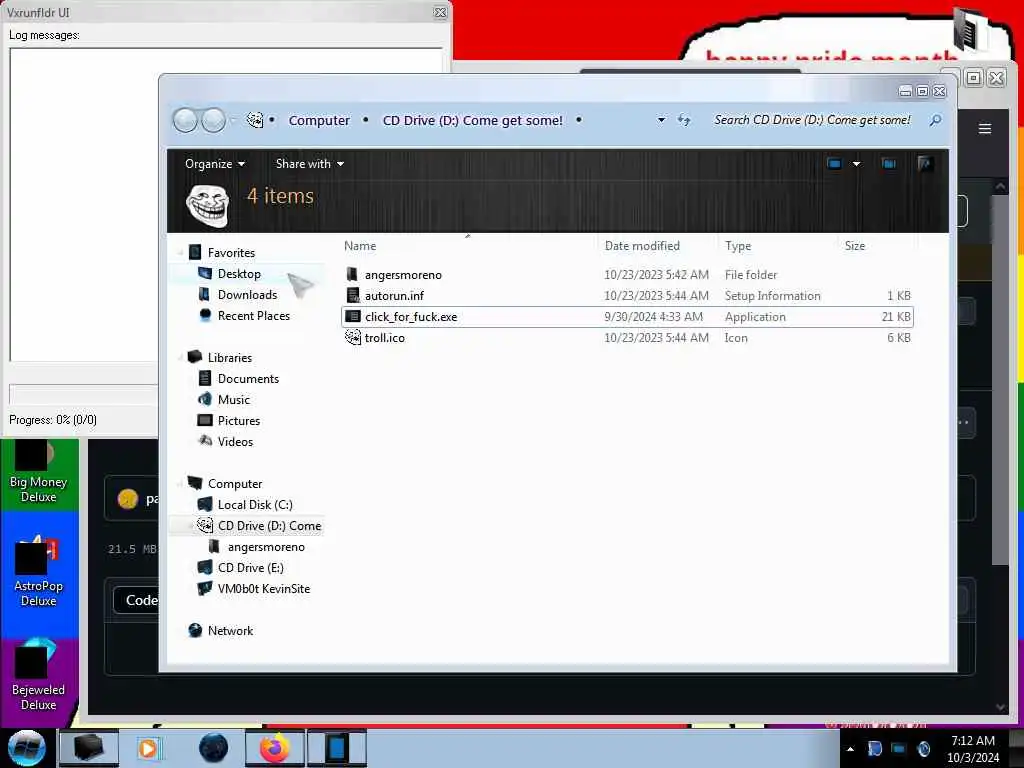This screenshot has width=1024, height=768.
Task: Click the Windows Start orb
Action: 27,748
